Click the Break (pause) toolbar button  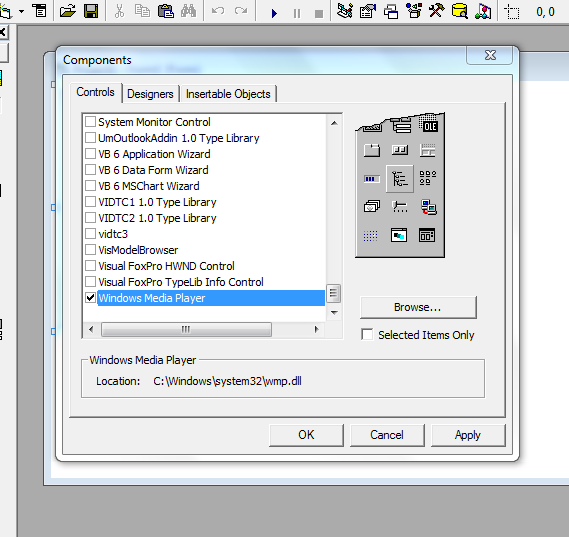pyautogui.click(x=297, y=14)
